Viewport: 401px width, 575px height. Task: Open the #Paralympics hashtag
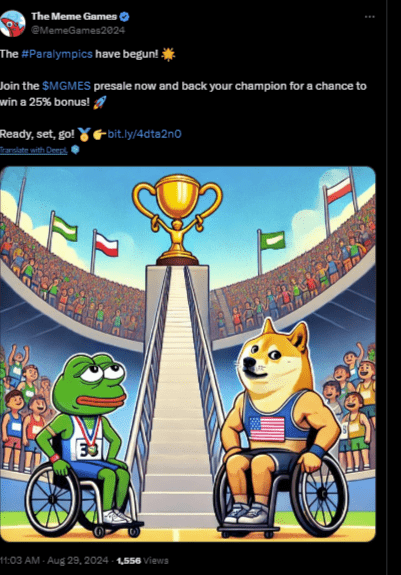click(57, 54)
